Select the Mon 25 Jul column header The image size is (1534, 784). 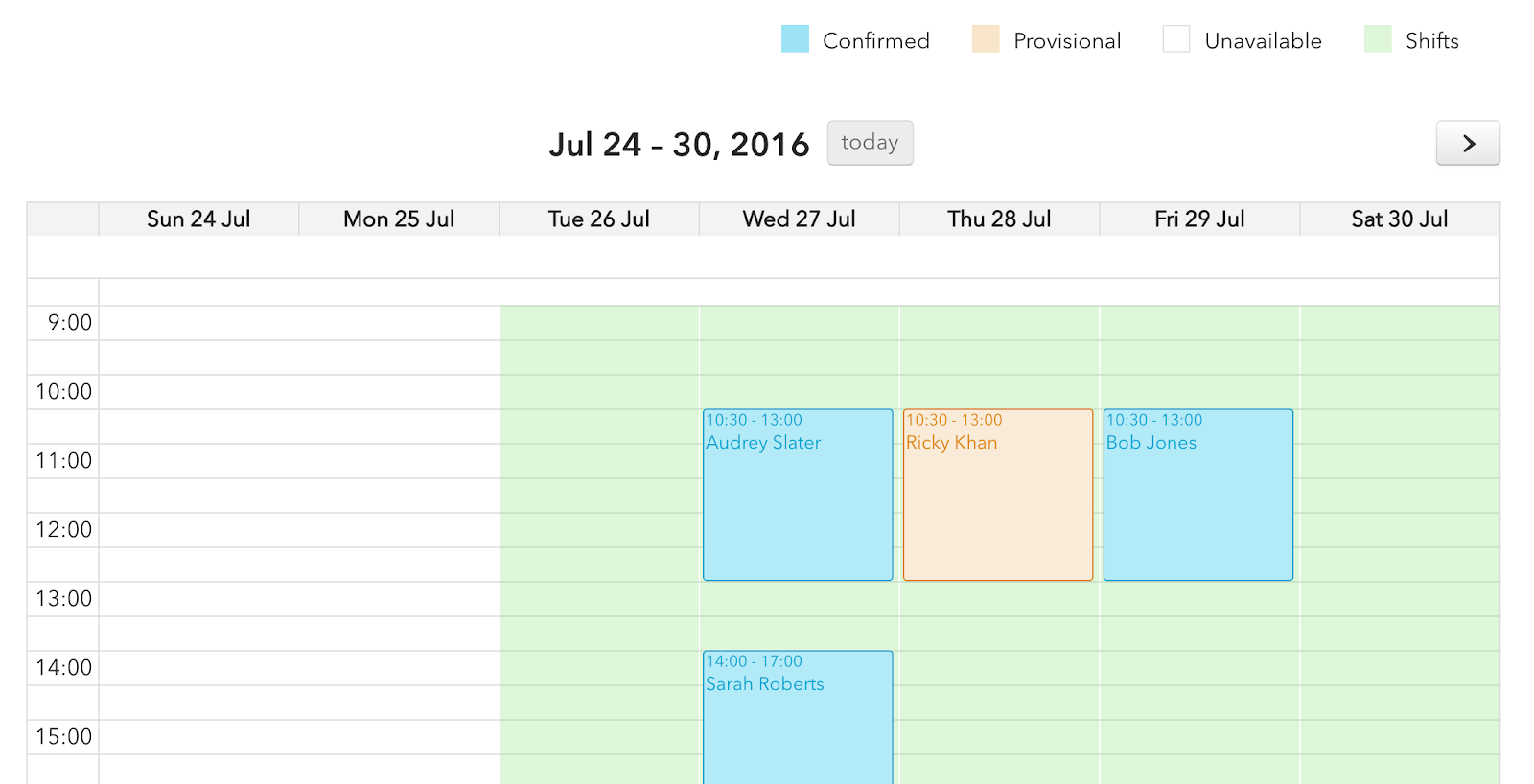[x=399, y=219]
